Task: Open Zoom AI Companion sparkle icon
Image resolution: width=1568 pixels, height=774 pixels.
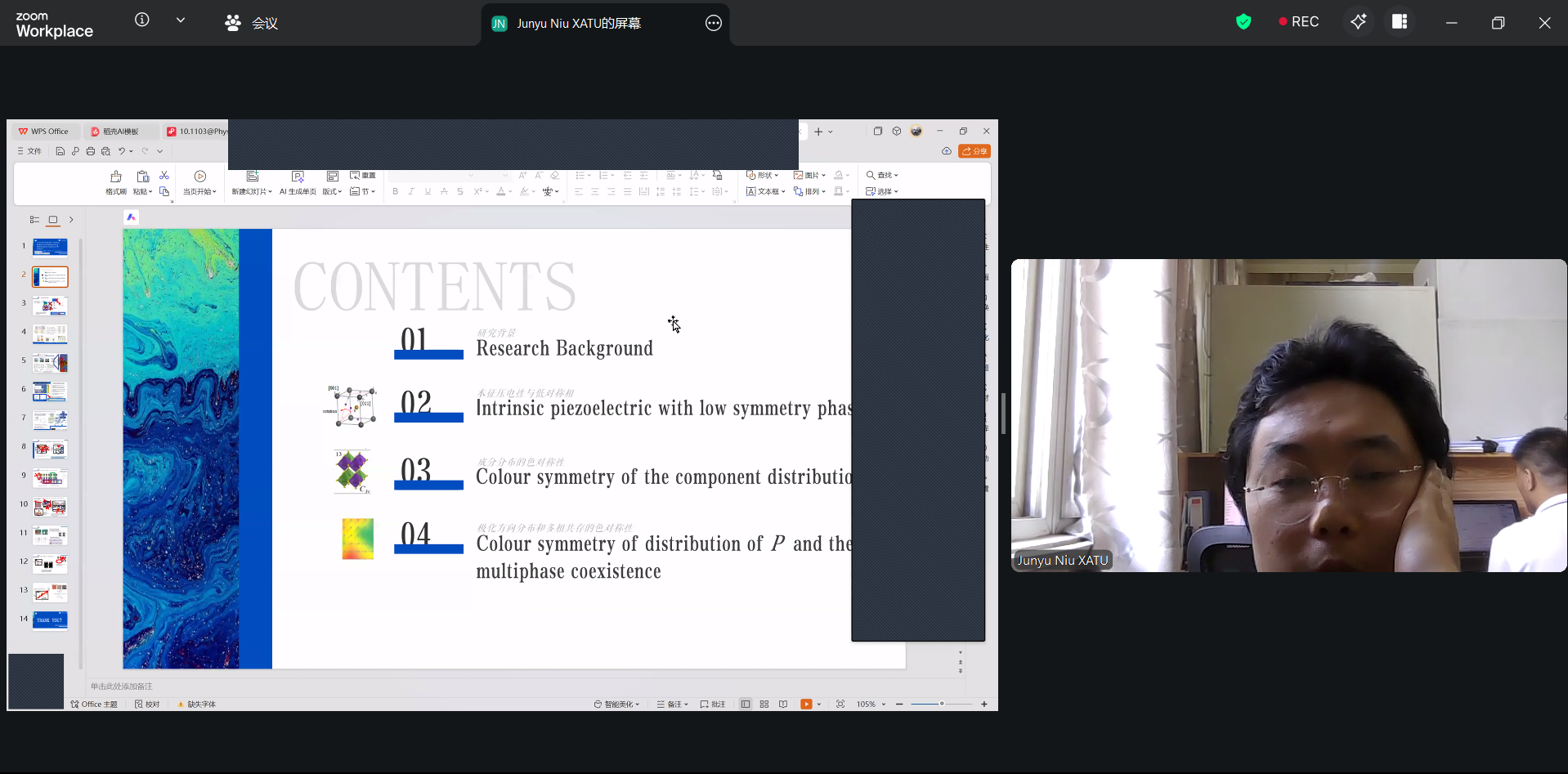Action: 1359,22
